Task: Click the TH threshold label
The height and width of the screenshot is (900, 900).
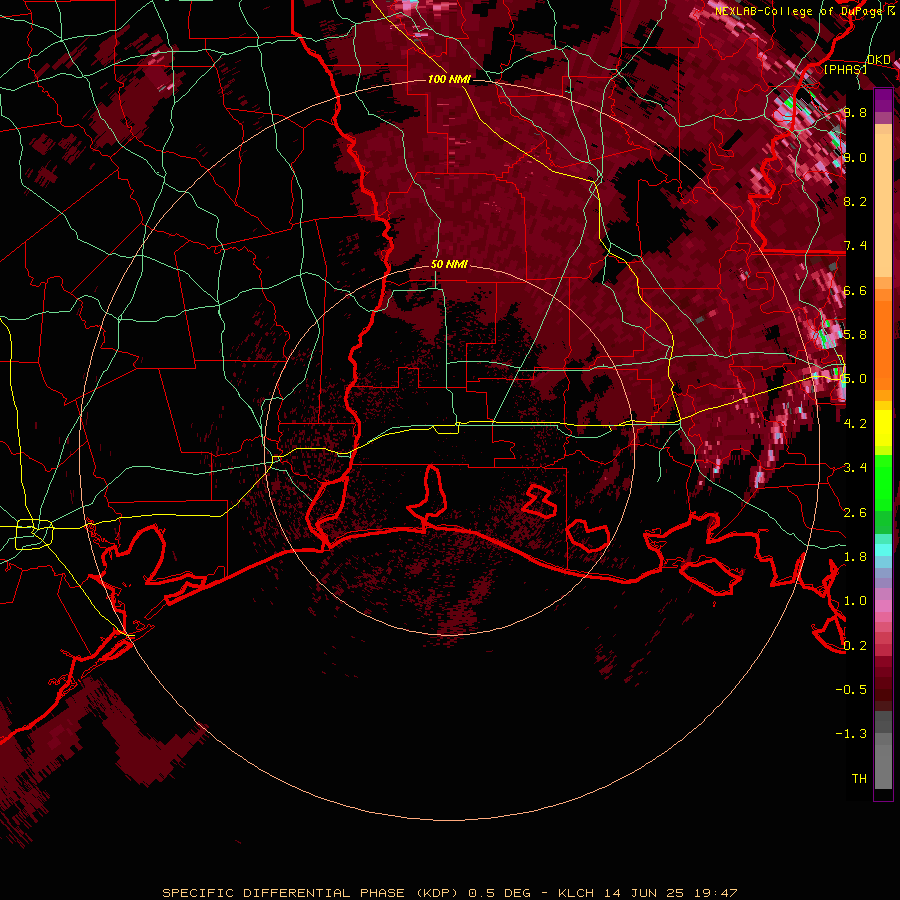Action: [859, 779]
